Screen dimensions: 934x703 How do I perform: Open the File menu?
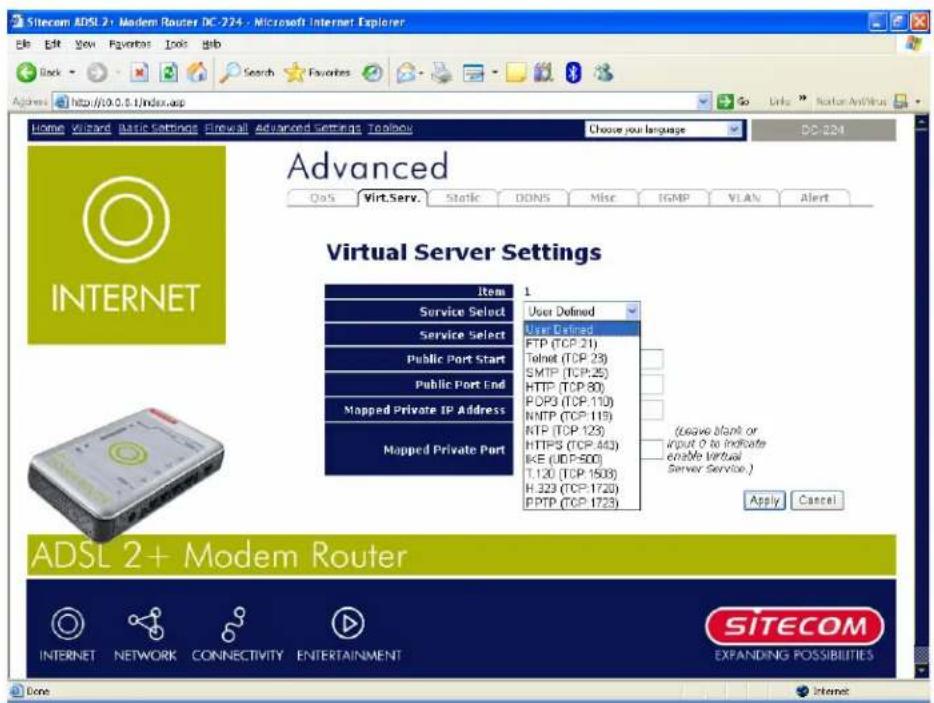(23, 44)
